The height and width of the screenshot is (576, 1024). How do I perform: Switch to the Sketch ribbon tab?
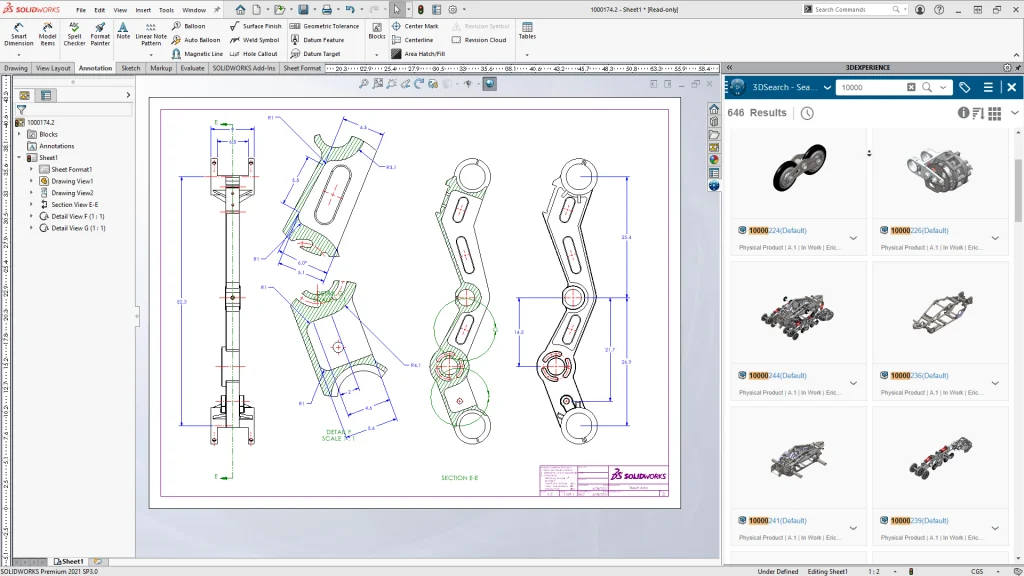click(x=131, y=68)
